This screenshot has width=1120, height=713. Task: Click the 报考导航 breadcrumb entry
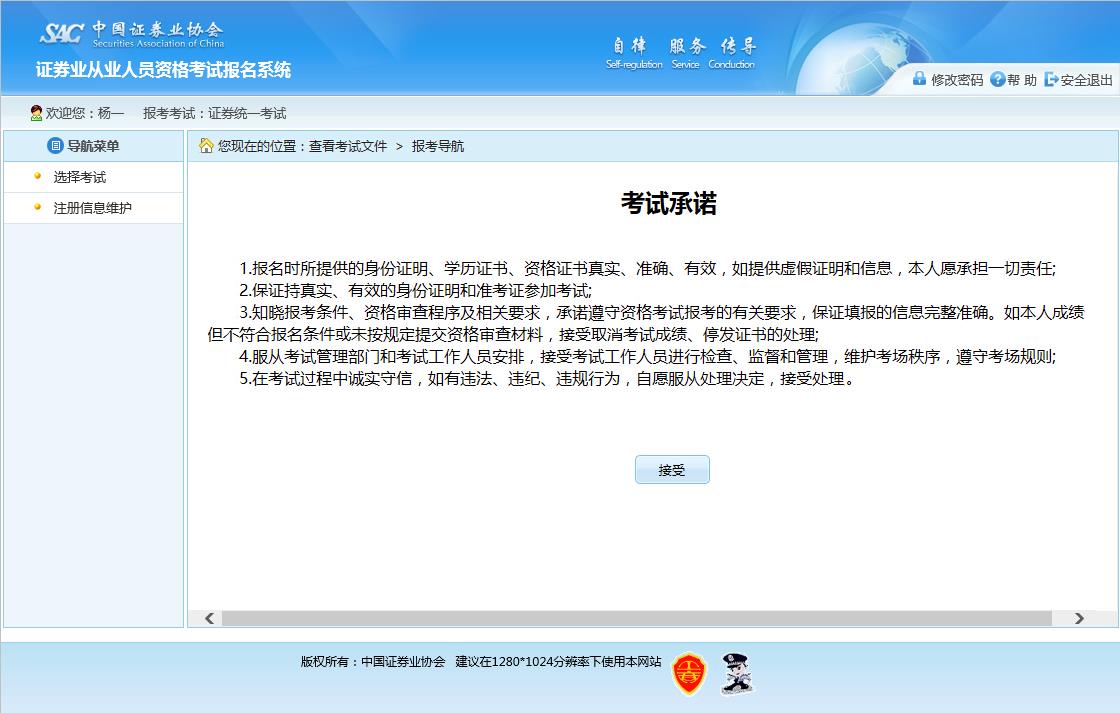tap(439, 145)
